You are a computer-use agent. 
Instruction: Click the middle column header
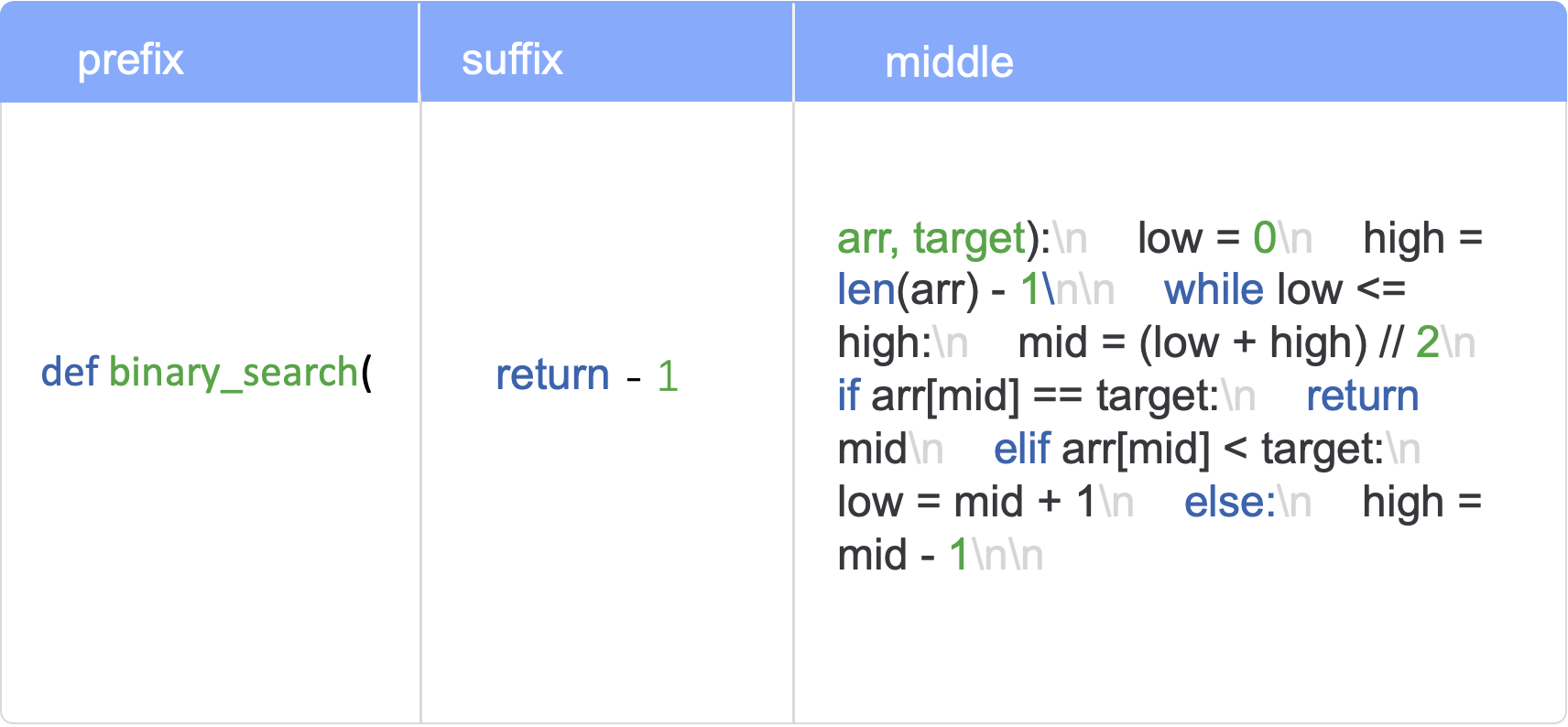click(x=949, y=63)
